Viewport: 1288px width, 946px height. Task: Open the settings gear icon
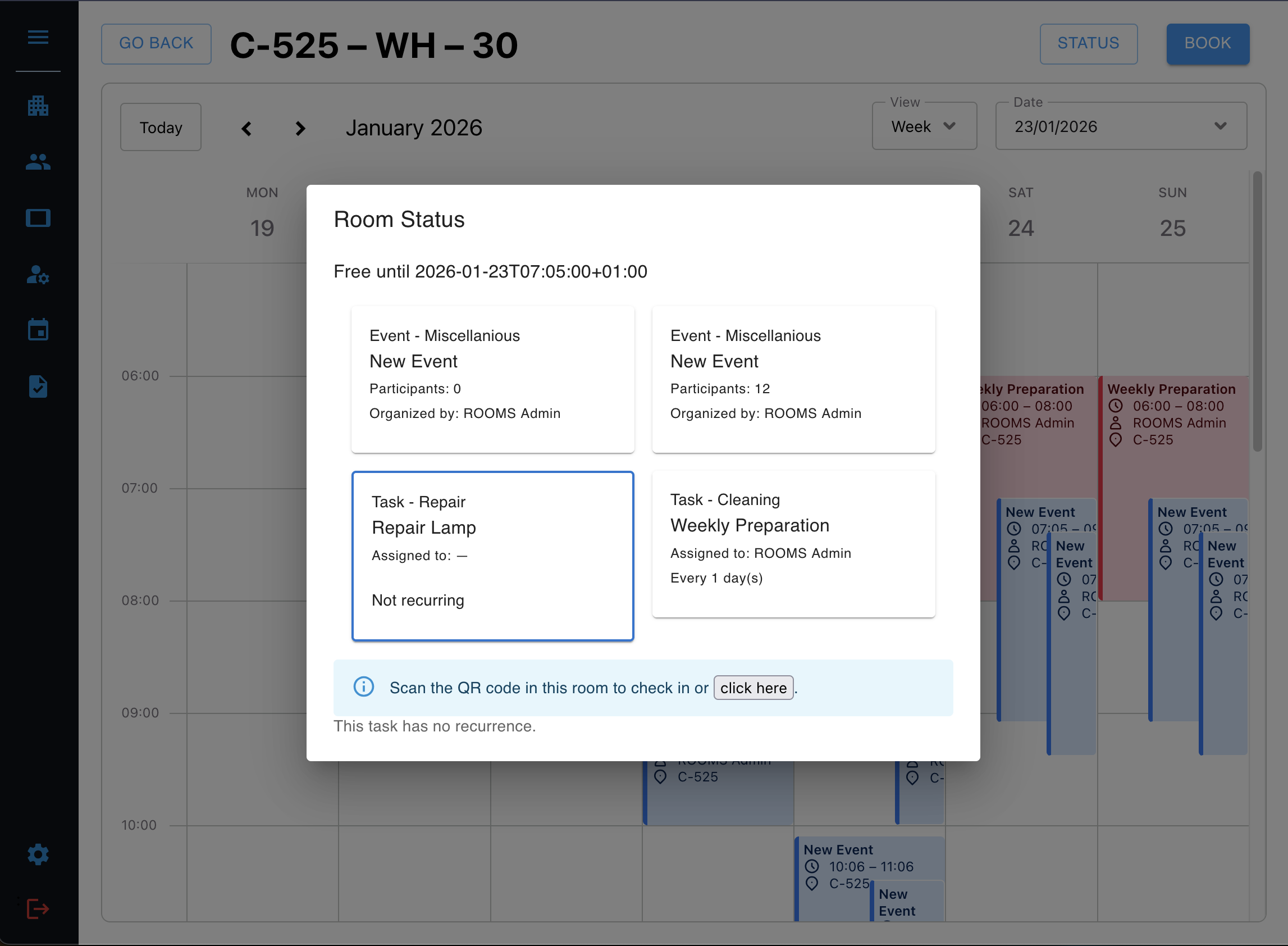(38, 854)
